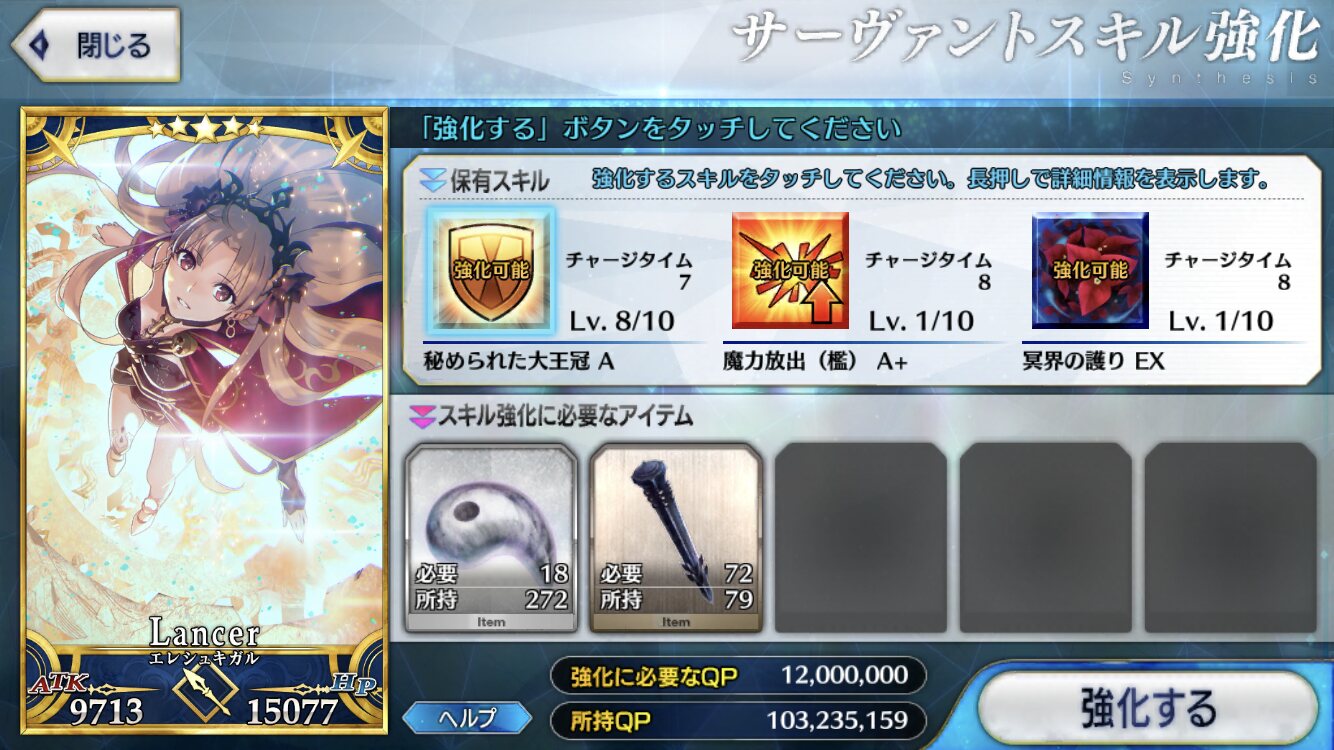The width and height of the screenshot is (1334, 750).
Task: Select the 秘められた大王冠 A shield skill icon
Action: click(490, 270)
